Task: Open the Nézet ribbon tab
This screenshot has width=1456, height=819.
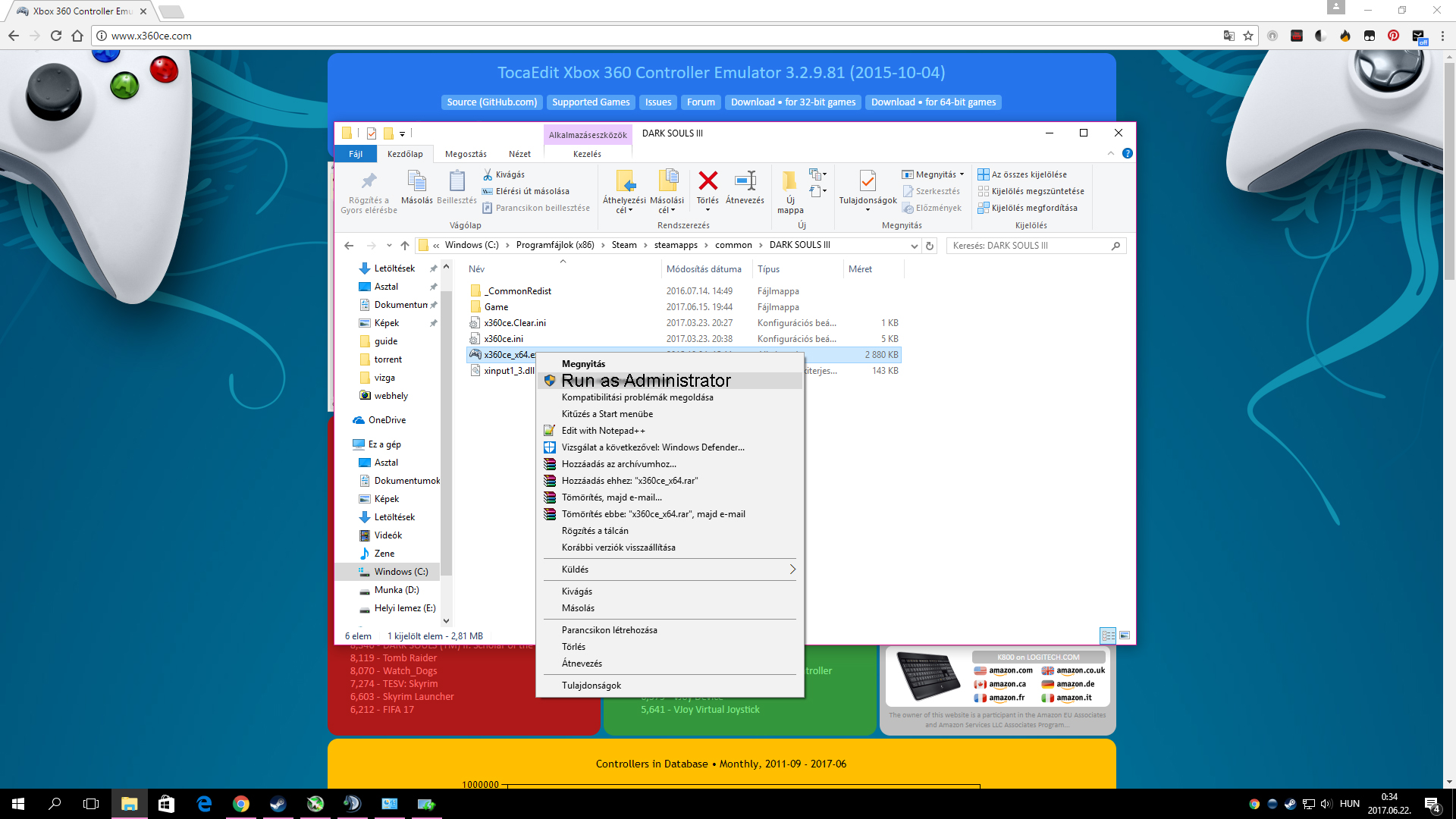Action: pos(519,154)
